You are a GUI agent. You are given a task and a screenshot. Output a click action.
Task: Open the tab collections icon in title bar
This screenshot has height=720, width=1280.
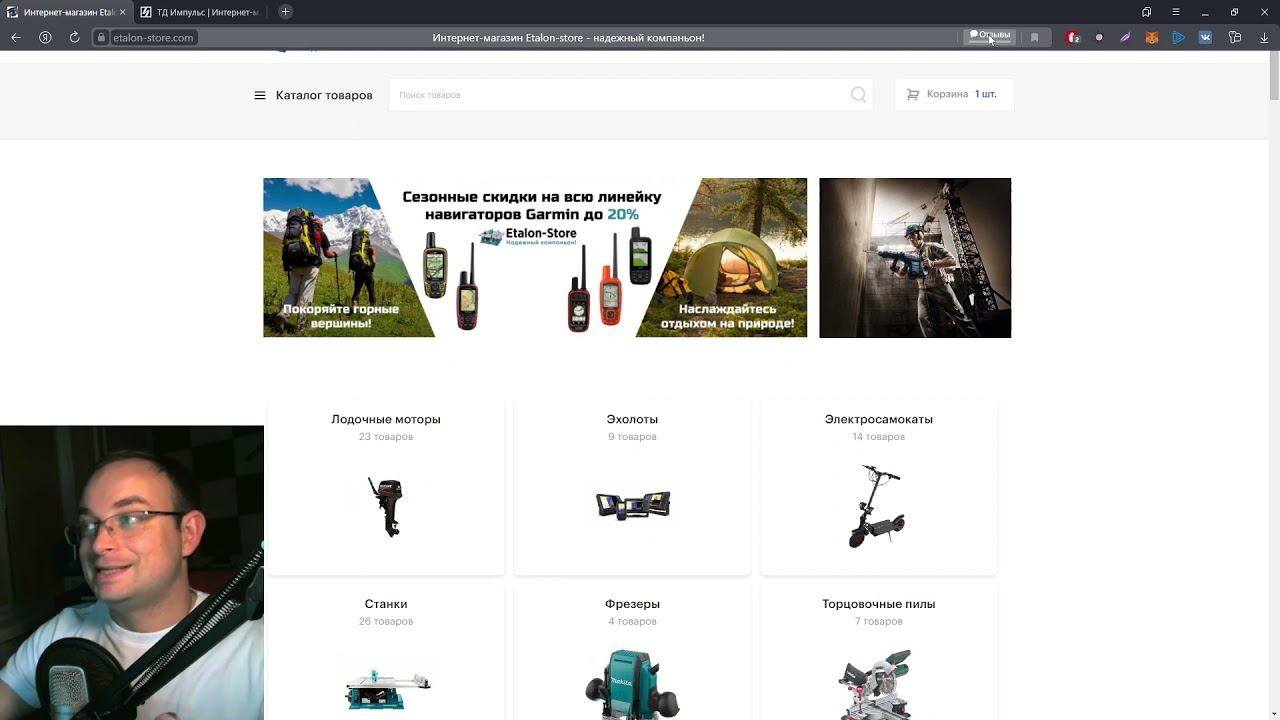coord(1146,12)
